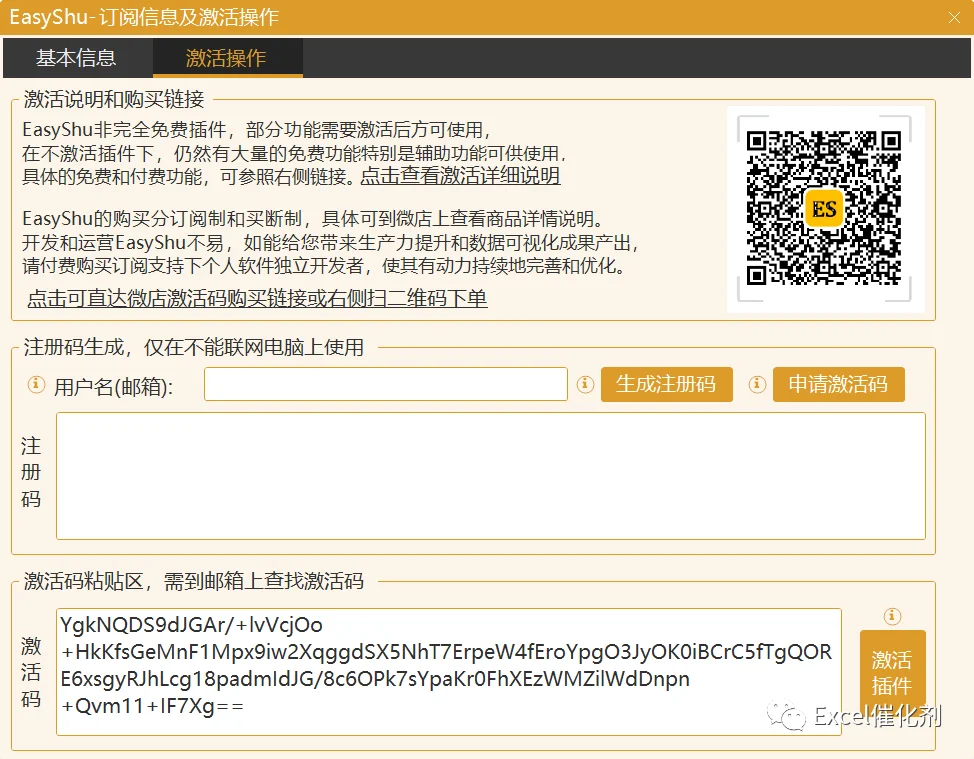
Task: Open the 点击查看激活详细说明 link
Action: [460, 176]
